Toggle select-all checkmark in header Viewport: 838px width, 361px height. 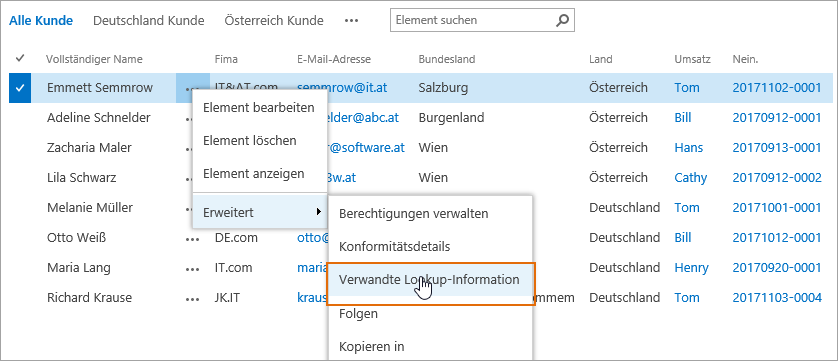[20, 58]
